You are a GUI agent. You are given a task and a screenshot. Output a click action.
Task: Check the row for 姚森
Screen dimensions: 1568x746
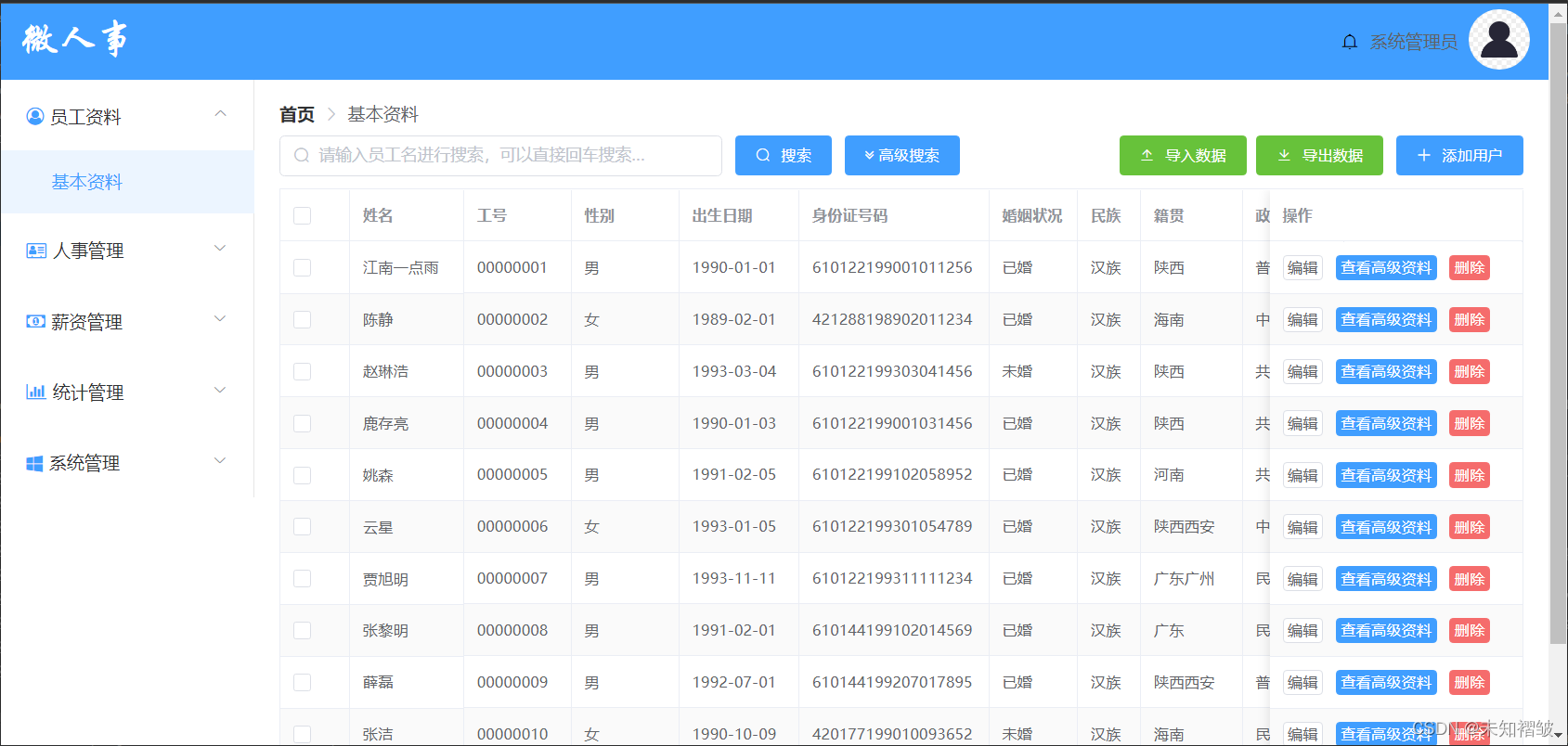[302, 475]
